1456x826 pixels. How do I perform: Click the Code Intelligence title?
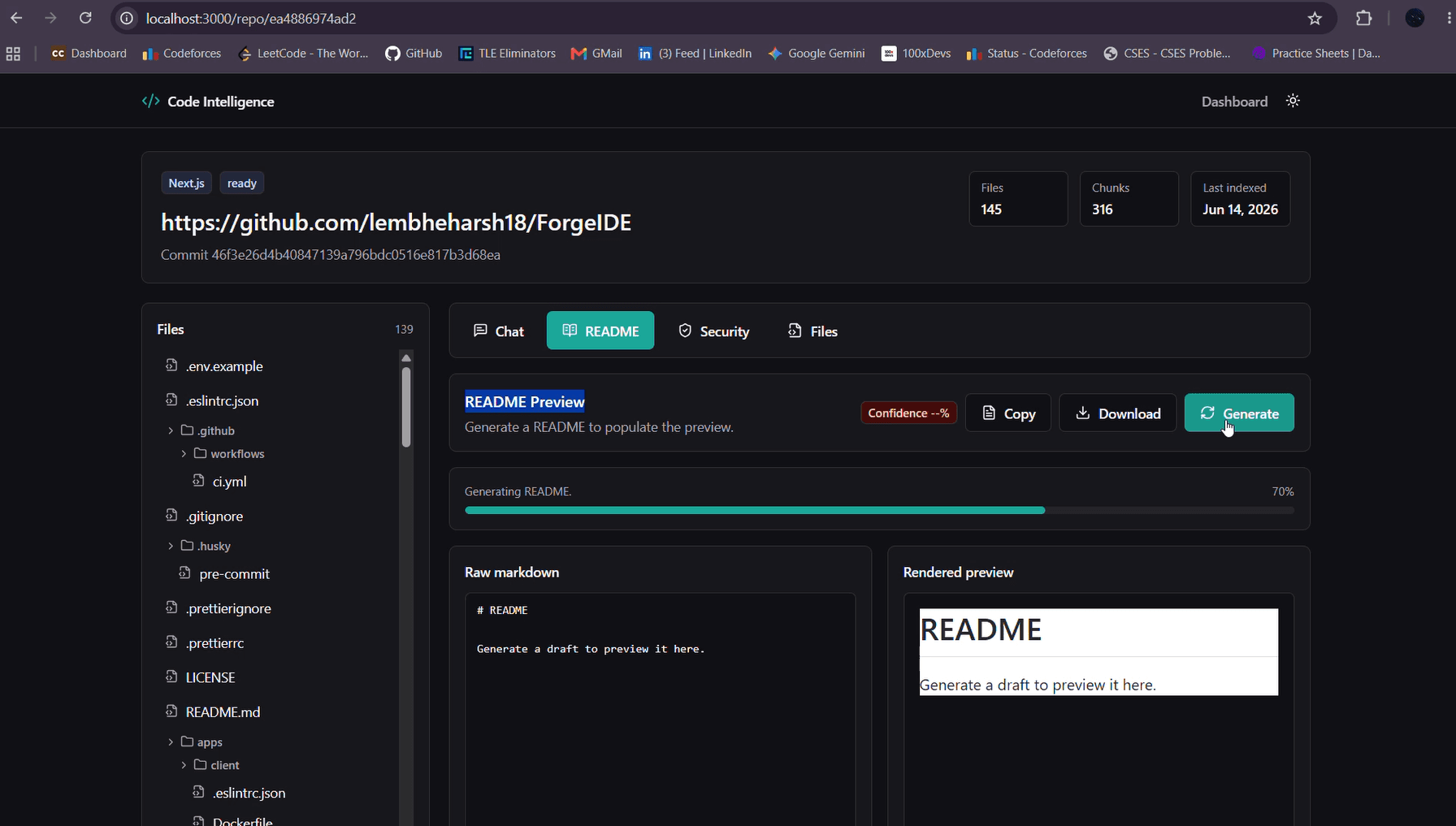click(x=220, y=102)
